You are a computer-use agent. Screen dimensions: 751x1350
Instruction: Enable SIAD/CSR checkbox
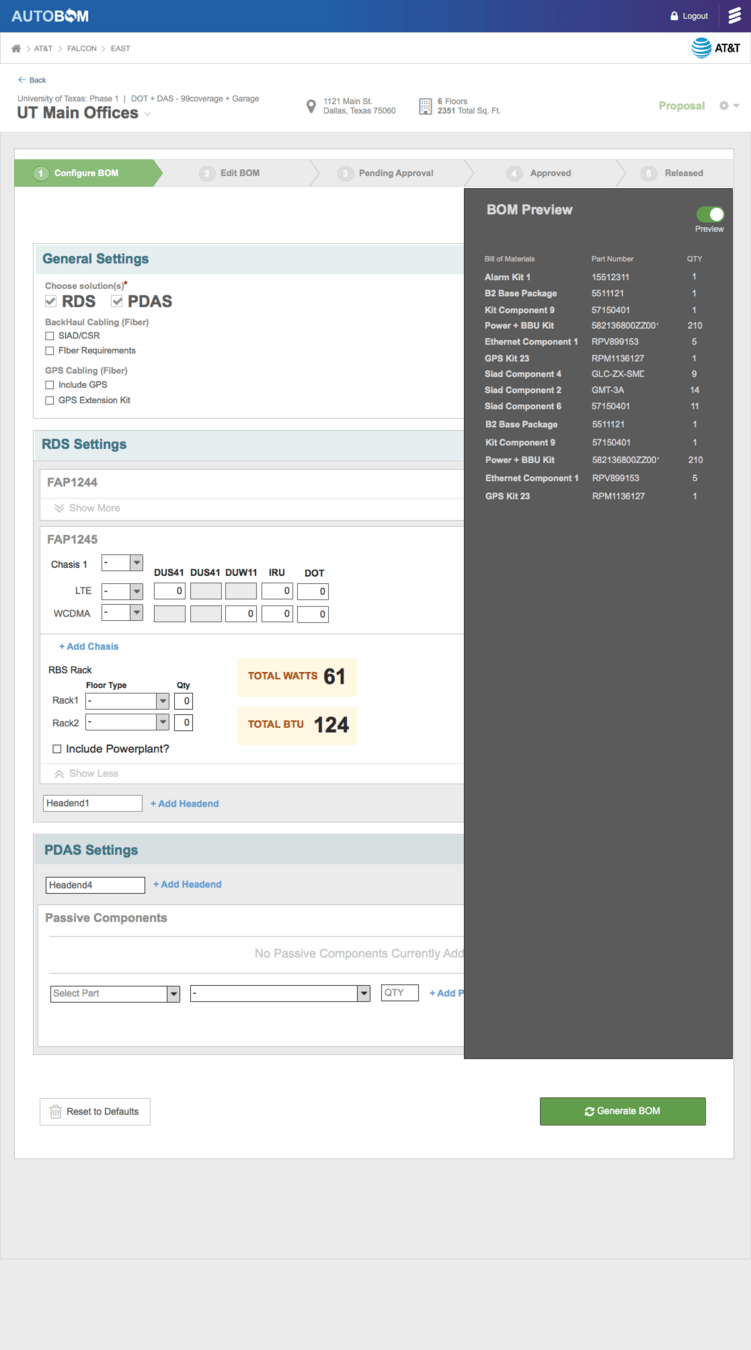[50, 336]
